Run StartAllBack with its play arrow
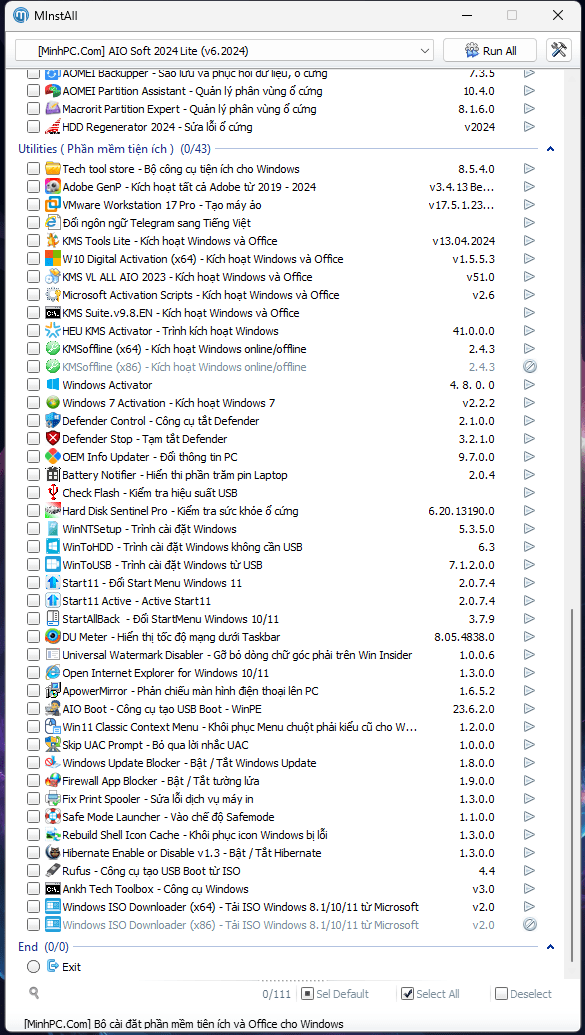 (529, 619)
